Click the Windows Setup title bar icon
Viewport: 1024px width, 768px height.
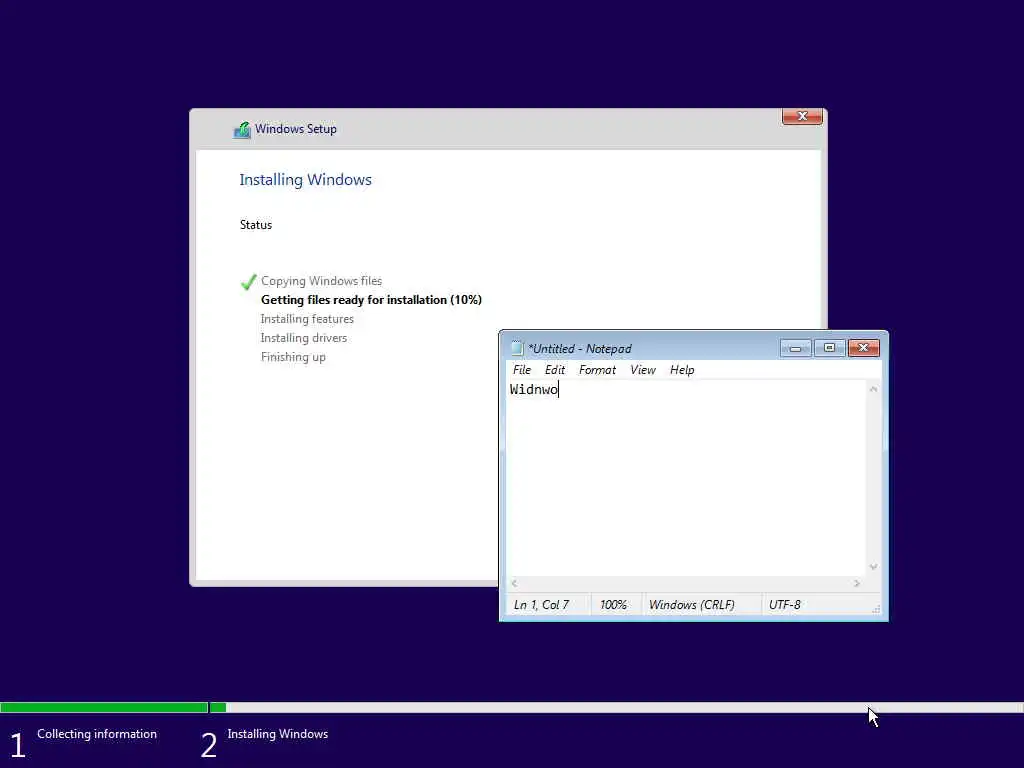pos(242,129)
